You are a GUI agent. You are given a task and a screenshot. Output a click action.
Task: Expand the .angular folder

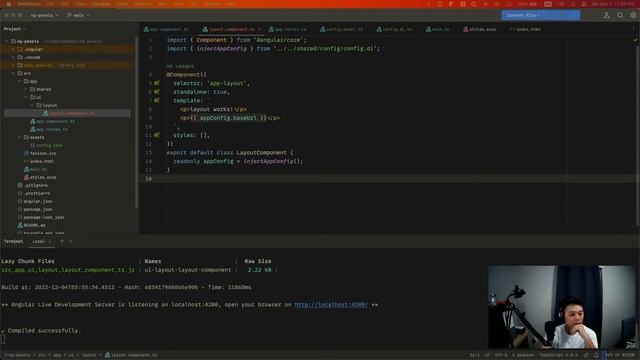point(13,49)
